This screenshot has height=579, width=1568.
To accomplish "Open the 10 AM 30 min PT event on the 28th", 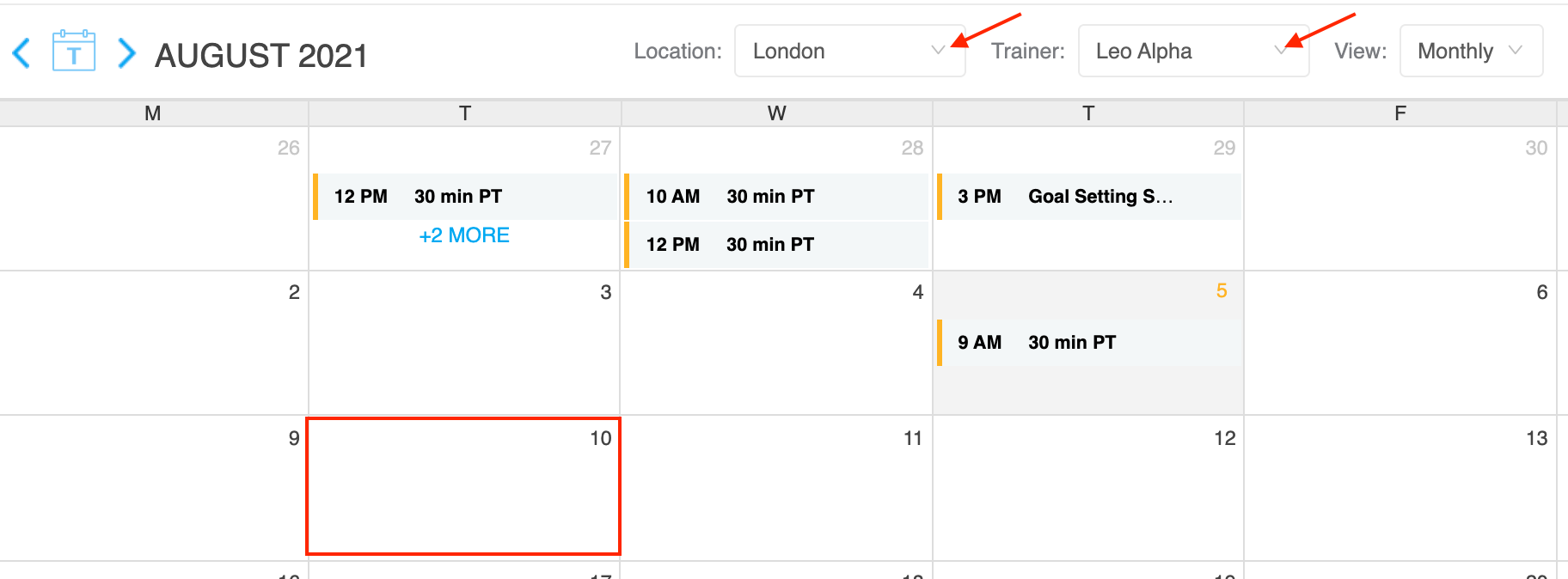I will click(x=776, y=197).
